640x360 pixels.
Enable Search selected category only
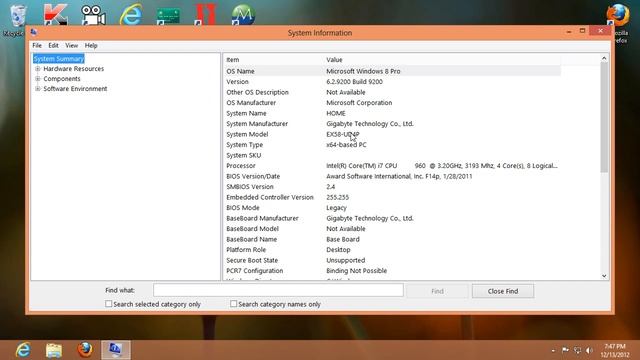tap(109, 304)
